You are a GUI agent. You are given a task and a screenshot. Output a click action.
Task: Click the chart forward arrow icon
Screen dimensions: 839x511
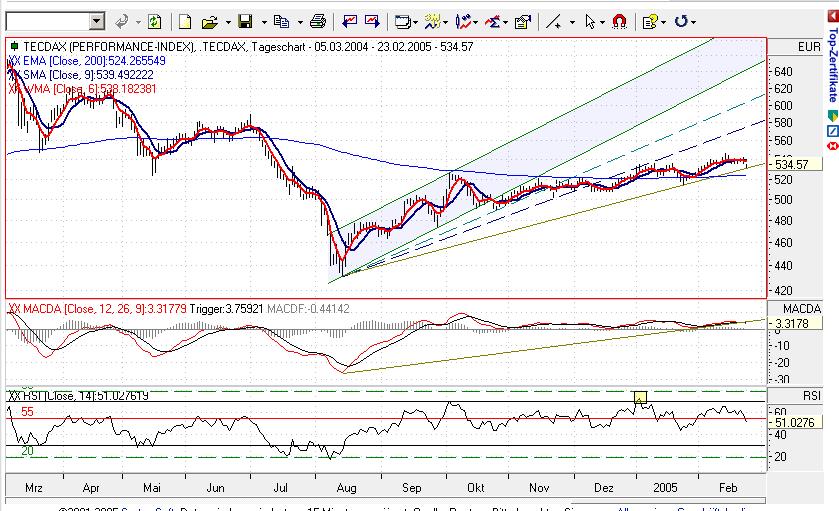click(372, 22)
